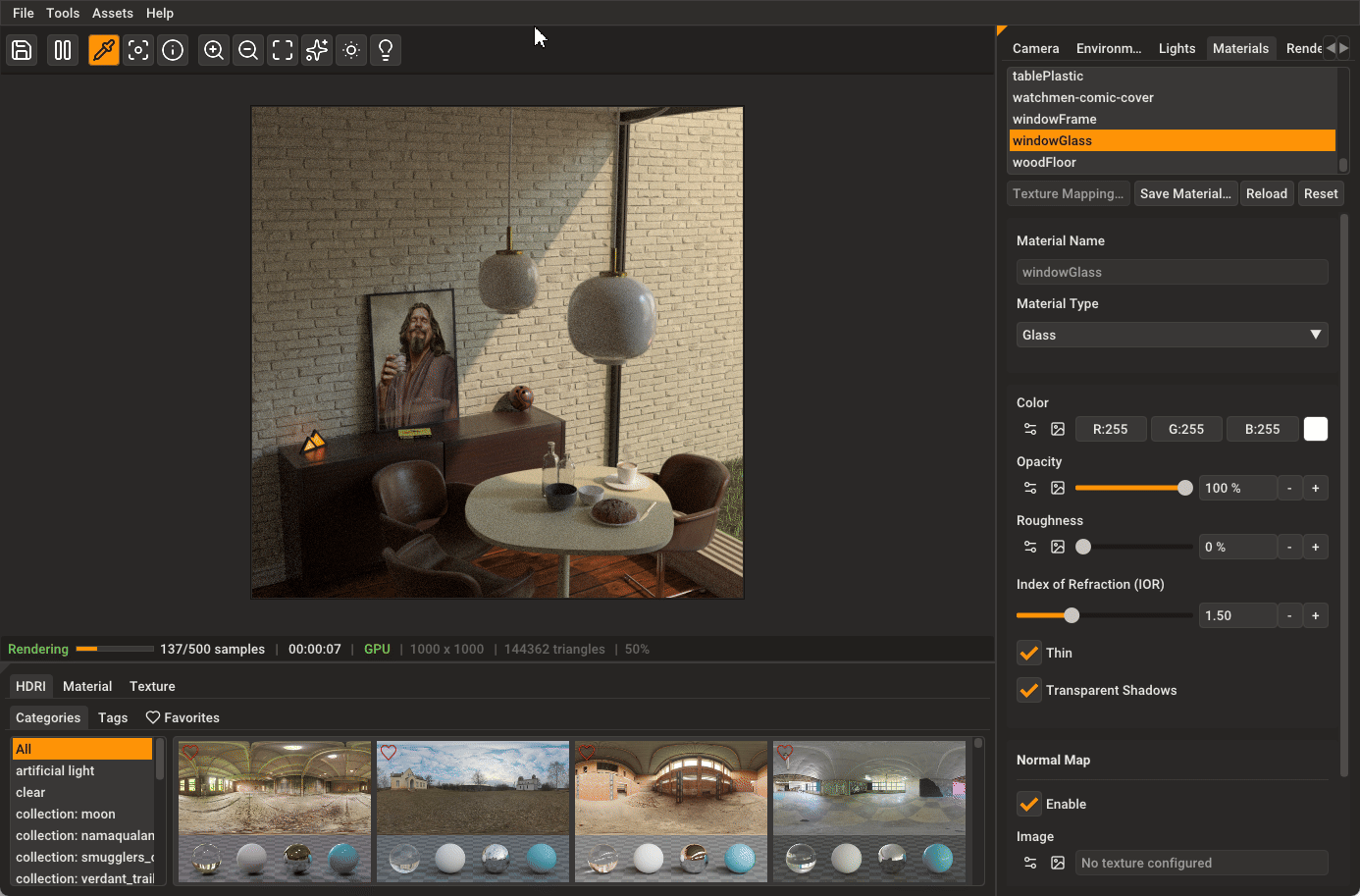Click the focus target icon
The image size is (1360, 896).
(138, 50)
